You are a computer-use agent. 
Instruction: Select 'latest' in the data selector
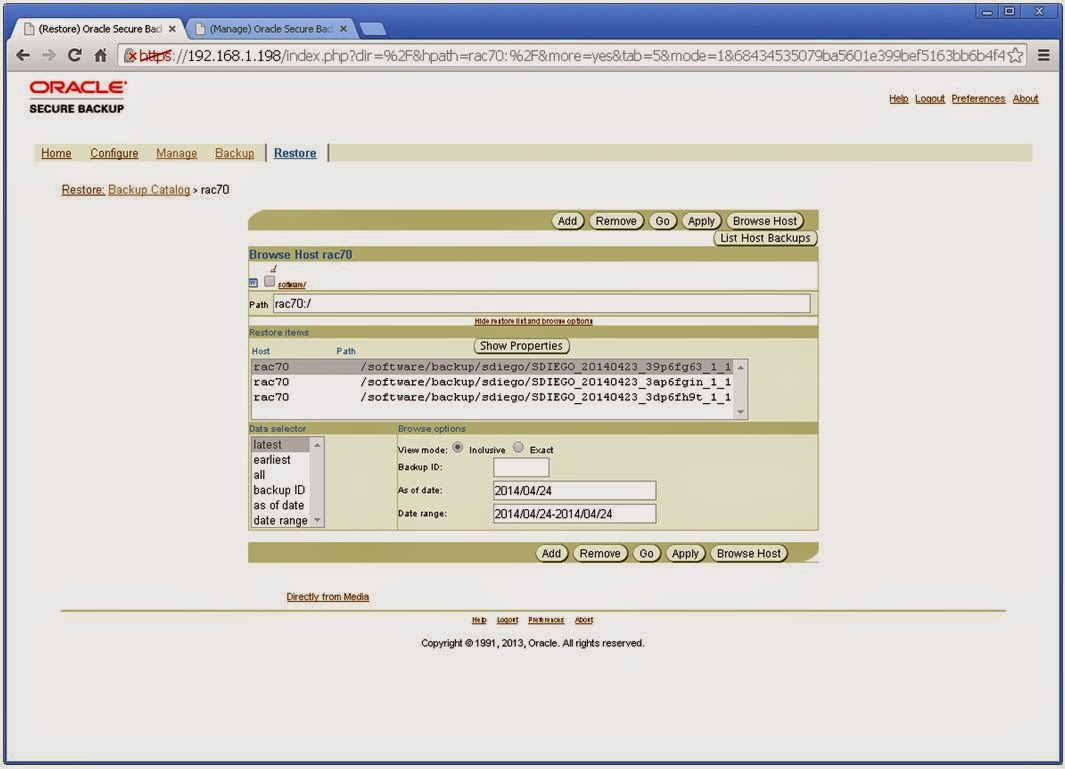pyautogui.click(x=281, y=444)
